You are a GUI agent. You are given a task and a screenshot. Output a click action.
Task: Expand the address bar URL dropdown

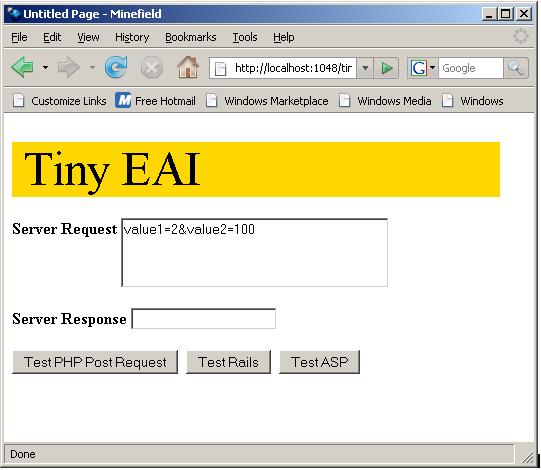[365, 68]
